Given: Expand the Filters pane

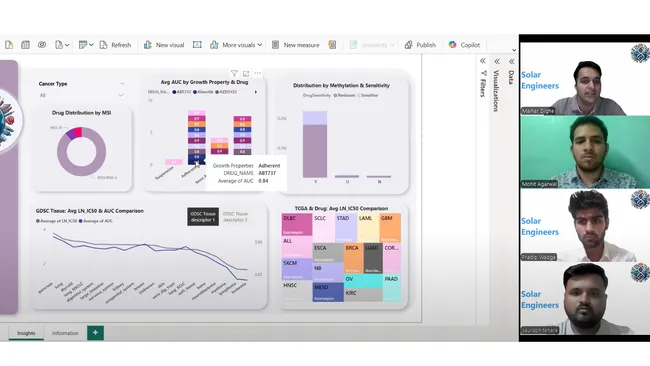Looking at the screenshot, I should [483, 61].
